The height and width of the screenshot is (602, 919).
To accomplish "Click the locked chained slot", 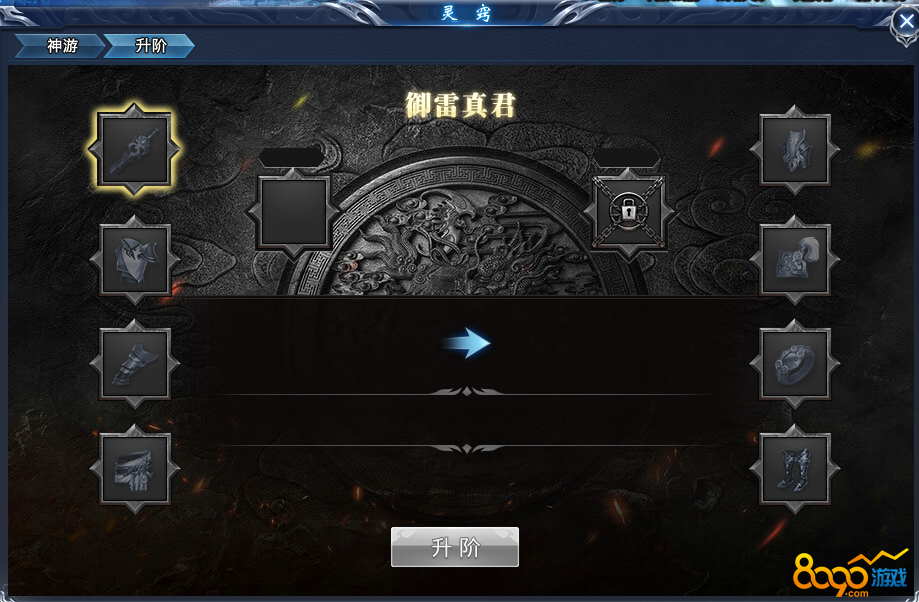I will [x=628, y=212].
